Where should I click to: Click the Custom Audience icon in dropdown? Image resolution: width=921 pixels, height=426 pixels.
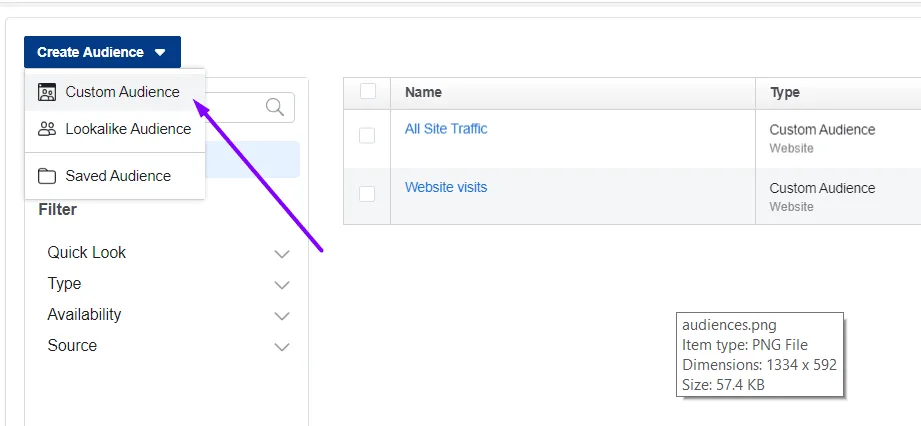46,92
